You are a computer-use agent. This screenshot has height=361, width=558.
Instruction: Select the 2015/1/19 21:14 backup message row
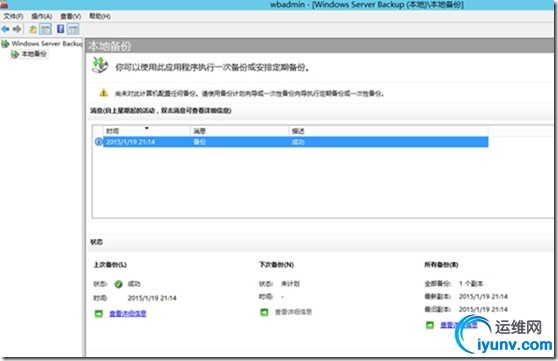291,142
